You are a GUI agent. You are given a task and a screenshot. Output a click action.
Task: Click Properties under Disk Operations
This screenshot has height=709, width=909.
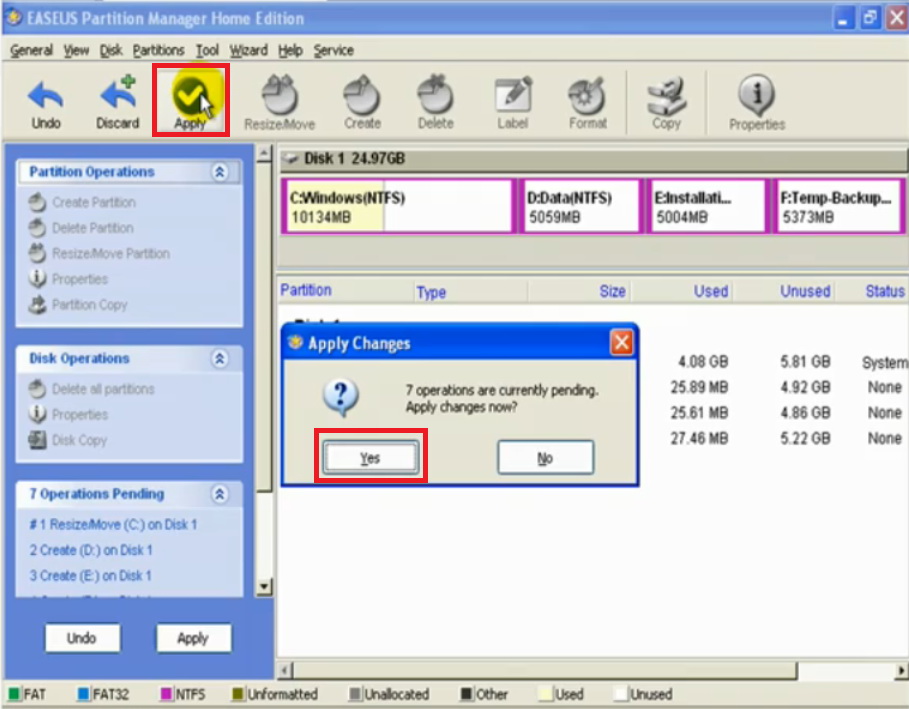(68, 415)
